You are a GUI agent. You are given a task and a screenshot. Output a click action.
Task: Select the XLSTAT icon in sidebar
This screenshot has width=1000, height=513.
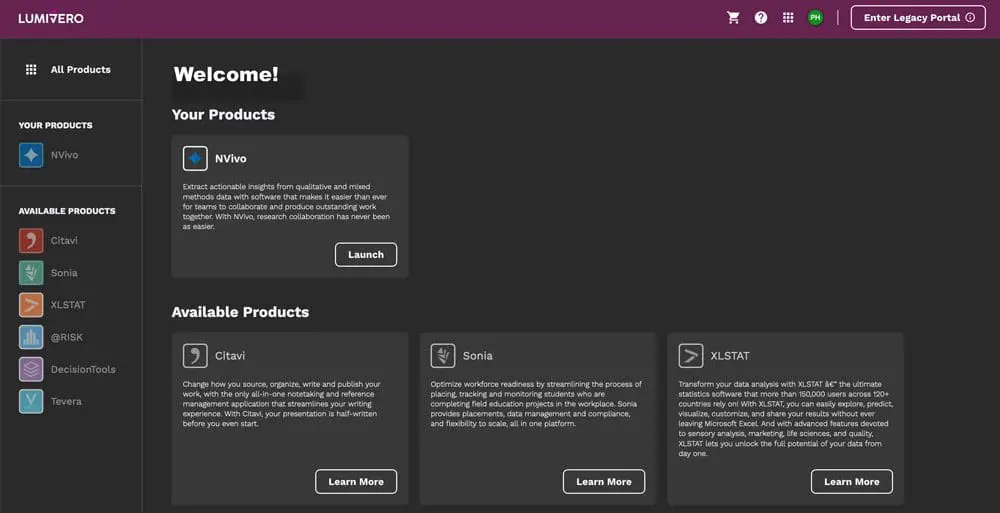[31, 305]
